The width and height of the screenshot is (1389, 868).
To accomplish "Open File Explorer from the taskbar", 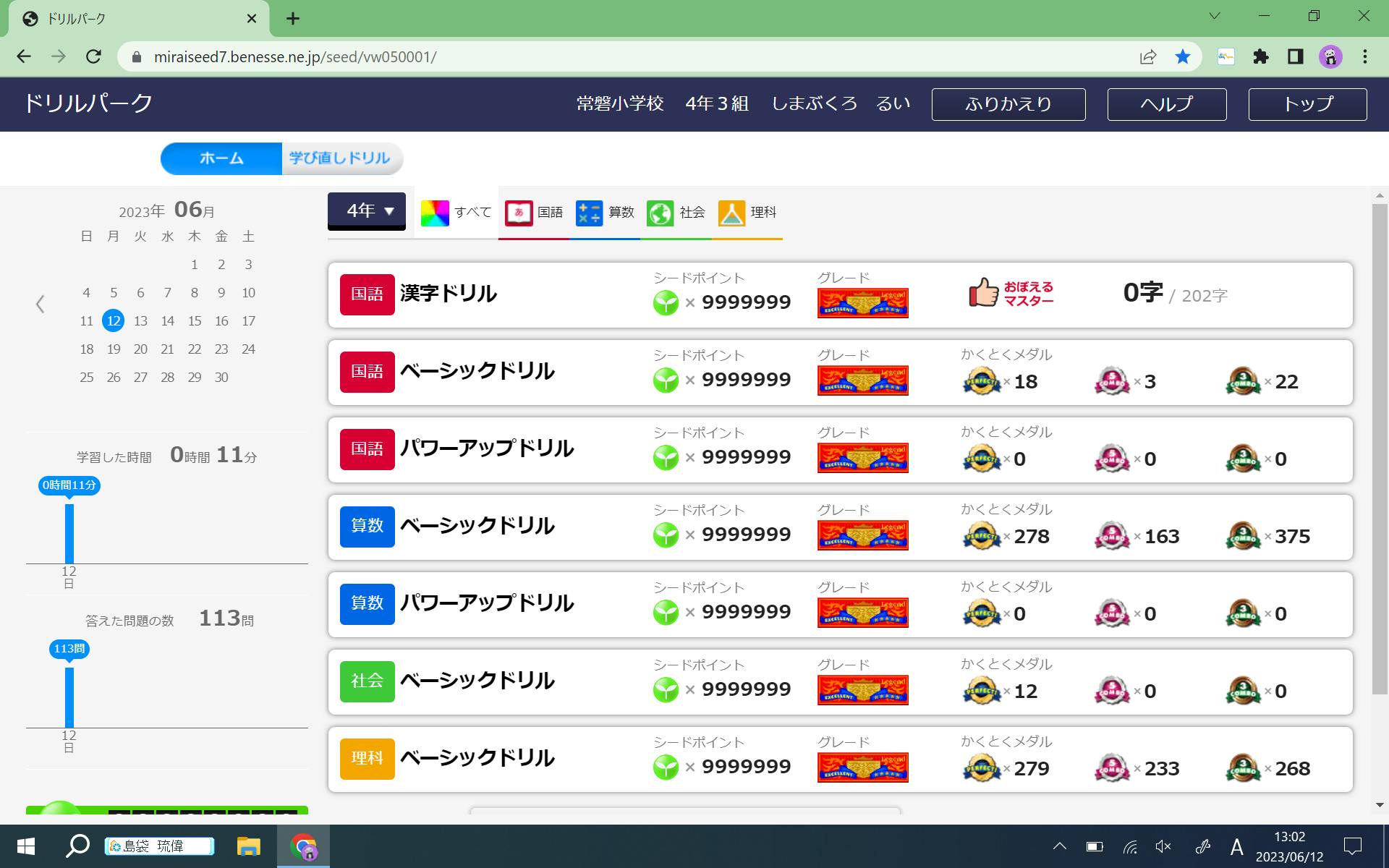I will click(x=248, y=846).
